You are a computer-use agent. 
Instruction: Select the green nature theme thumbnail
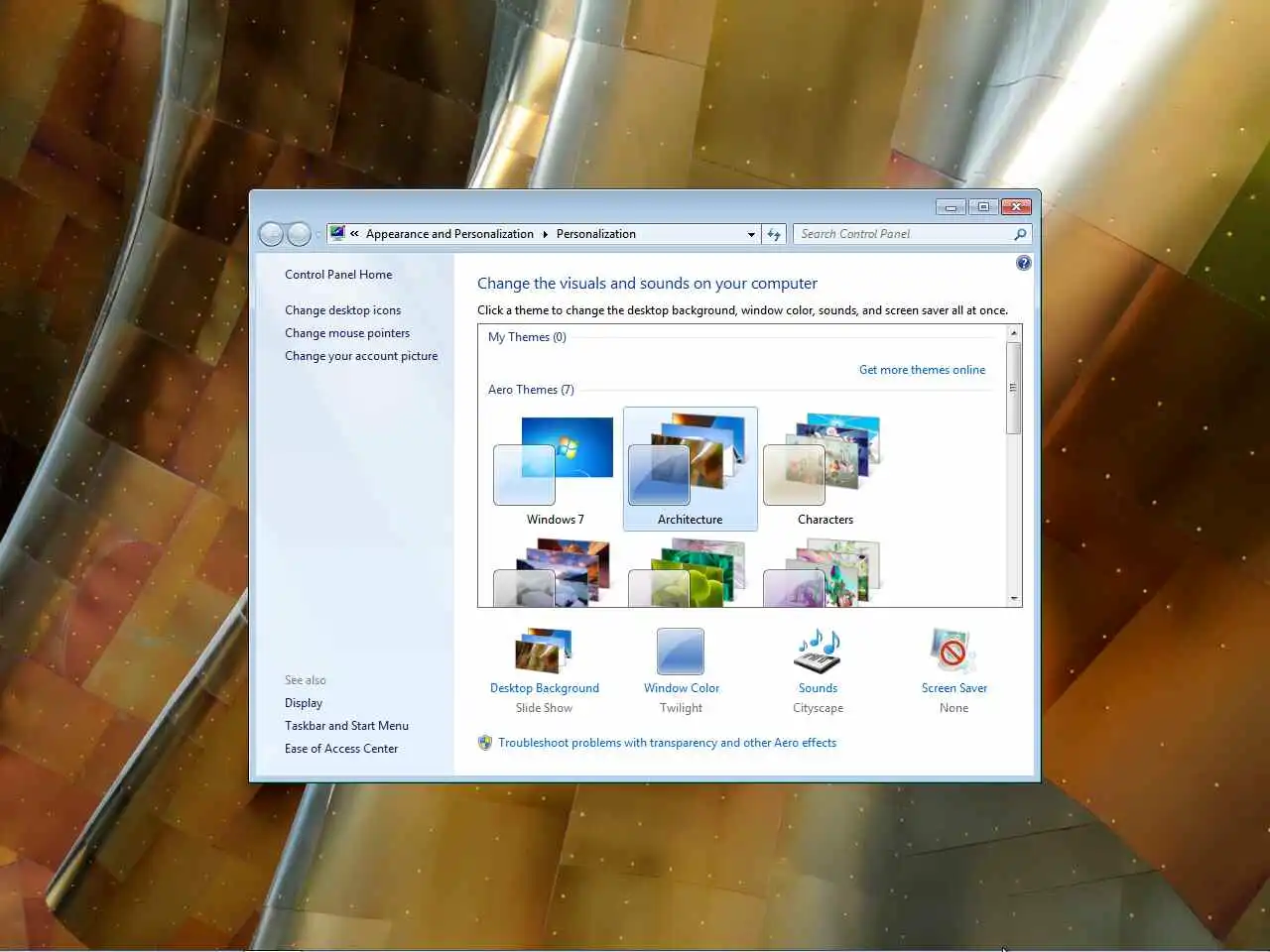coord(690,572)
